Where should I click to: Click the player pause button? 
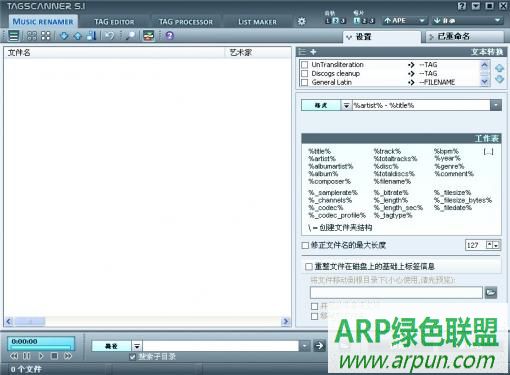coord(27,356)
